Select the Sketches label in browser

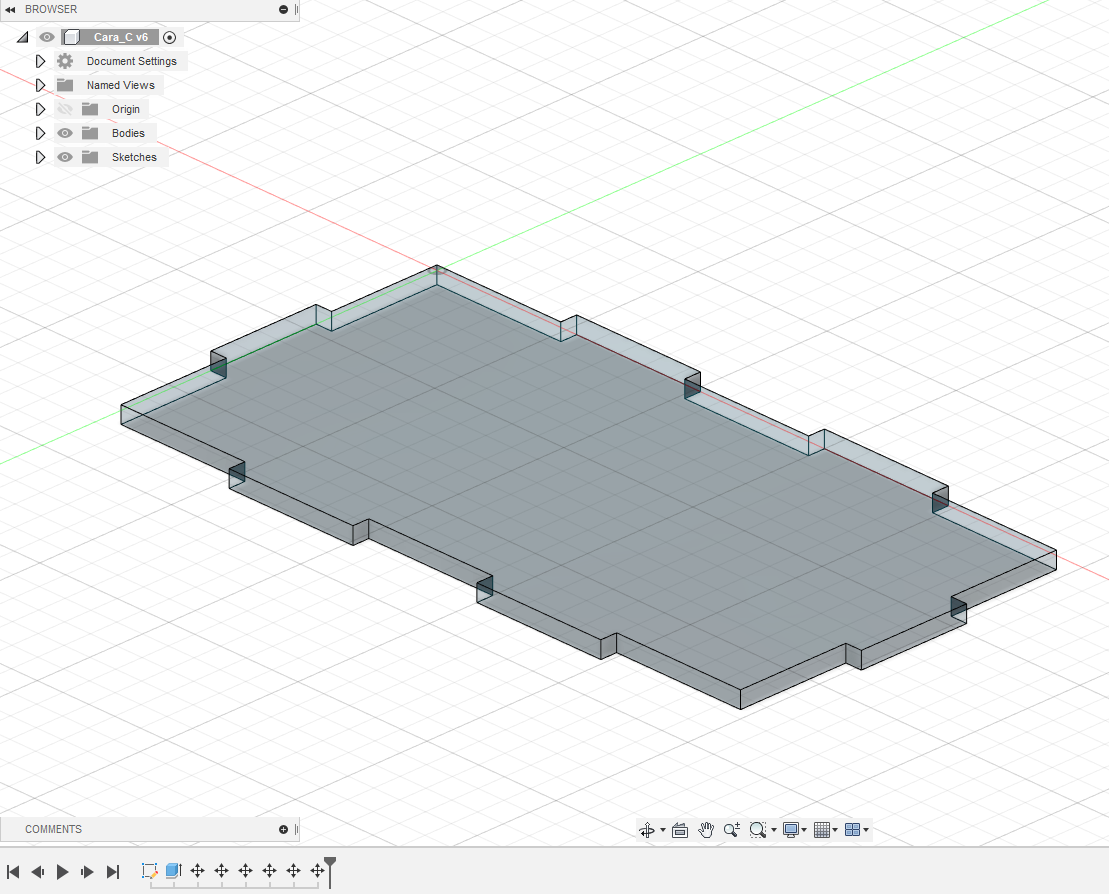coord(134,157)
